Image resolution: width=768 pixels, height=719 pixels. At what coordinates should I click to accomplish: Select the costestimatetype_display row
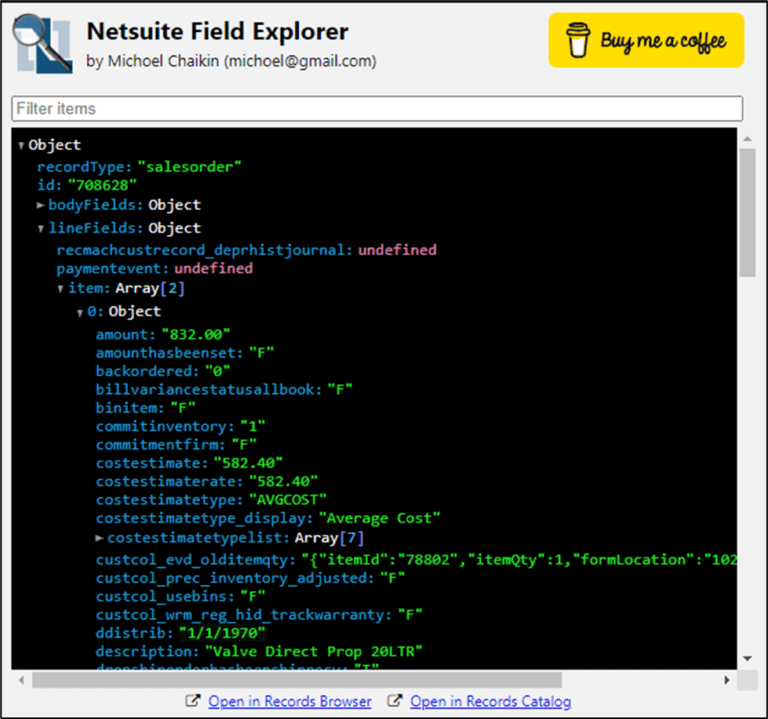click(268, 518)
